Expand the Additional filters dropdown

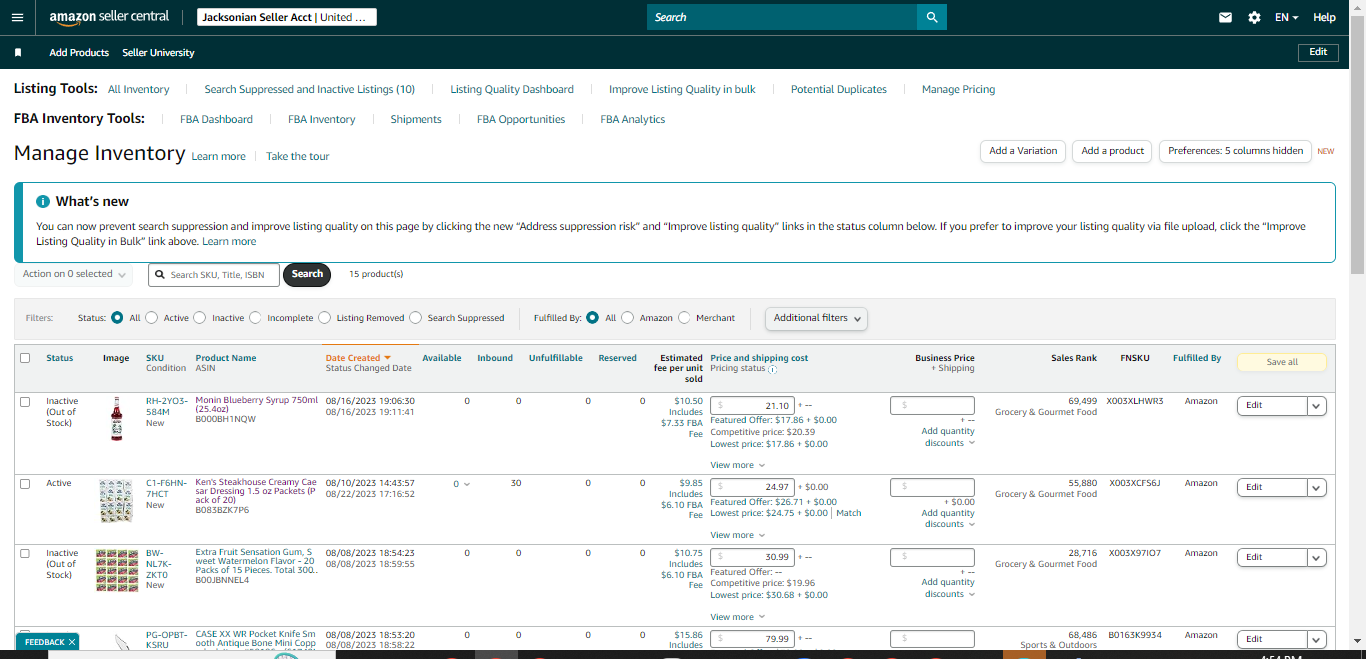tap(816, 318)
